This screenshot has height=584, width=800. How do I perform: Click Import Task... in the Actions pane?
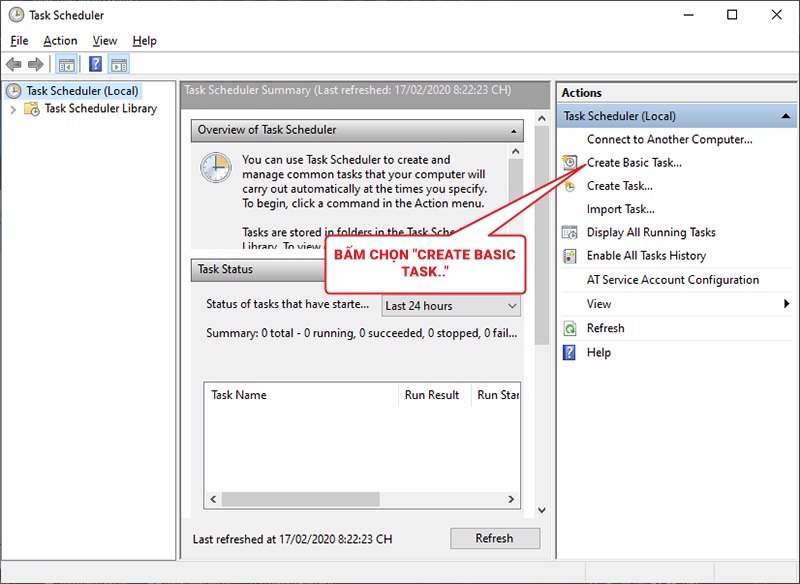620,209
